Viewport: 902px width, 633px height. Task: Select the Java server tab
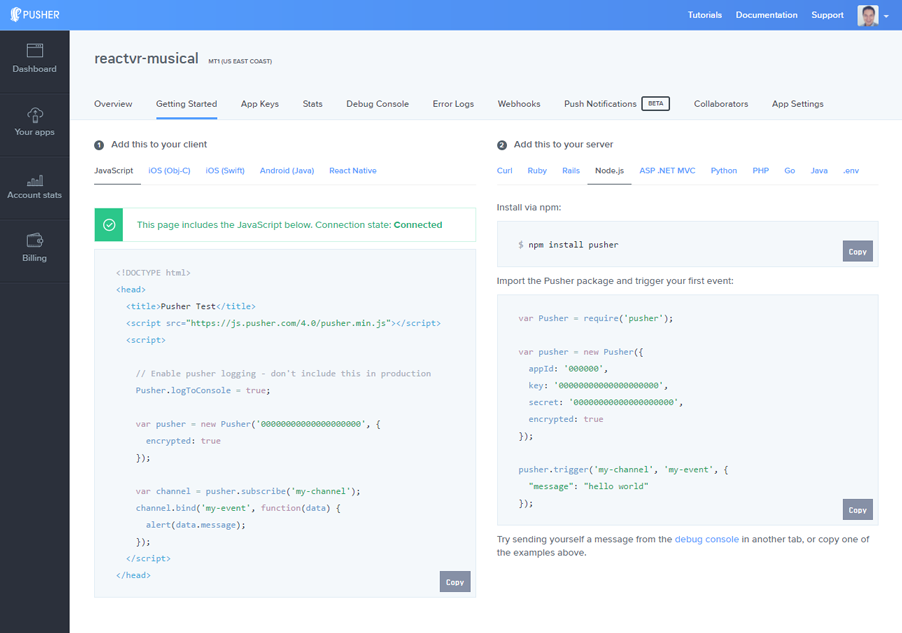coord(819,170)
